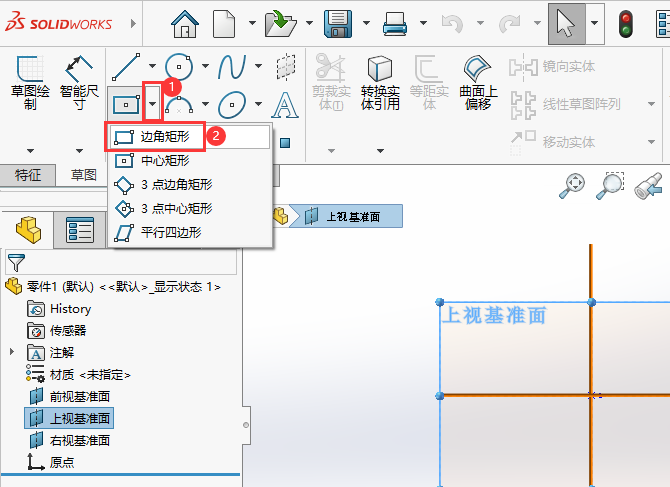670x487 pixels.
Task: Click the Zoom to Fit magnifier icon
Action: click(x=572, y=185)
